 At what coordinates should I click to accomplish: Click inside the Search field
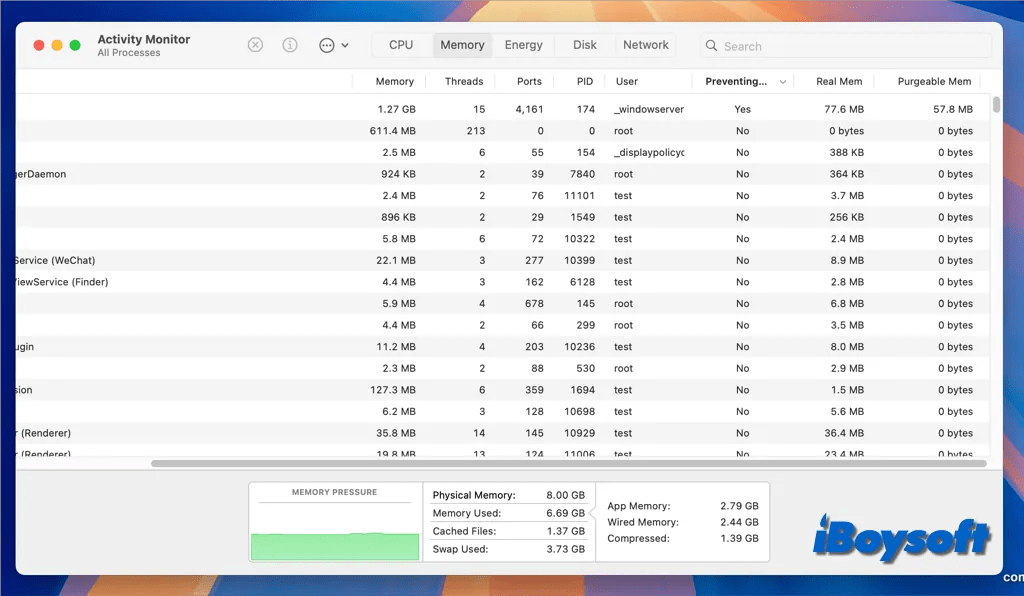click(x=845, y=46)
